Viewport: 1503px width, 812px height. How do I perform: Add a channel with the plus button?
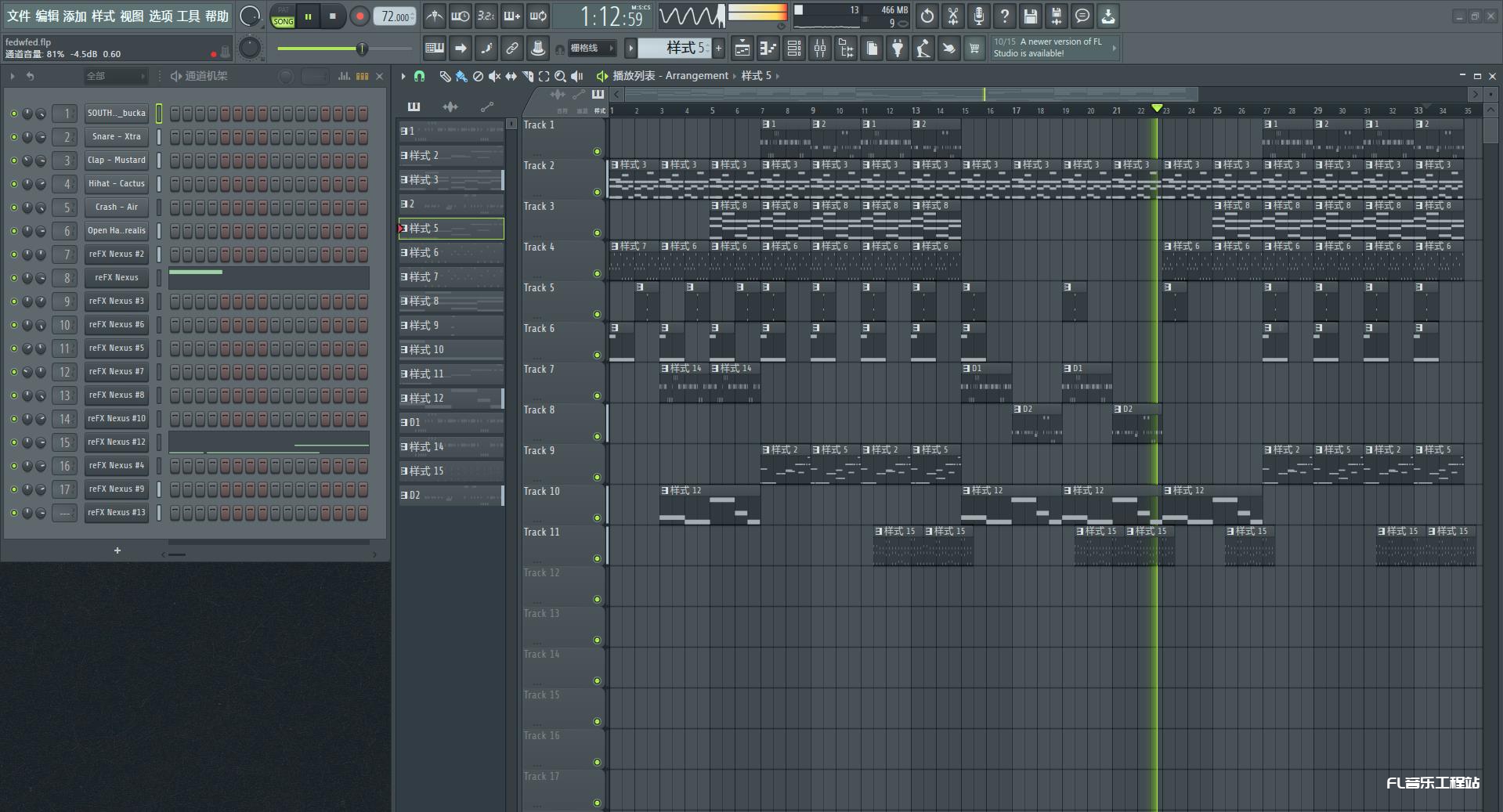pyautogui.click(x=117, y=550)
